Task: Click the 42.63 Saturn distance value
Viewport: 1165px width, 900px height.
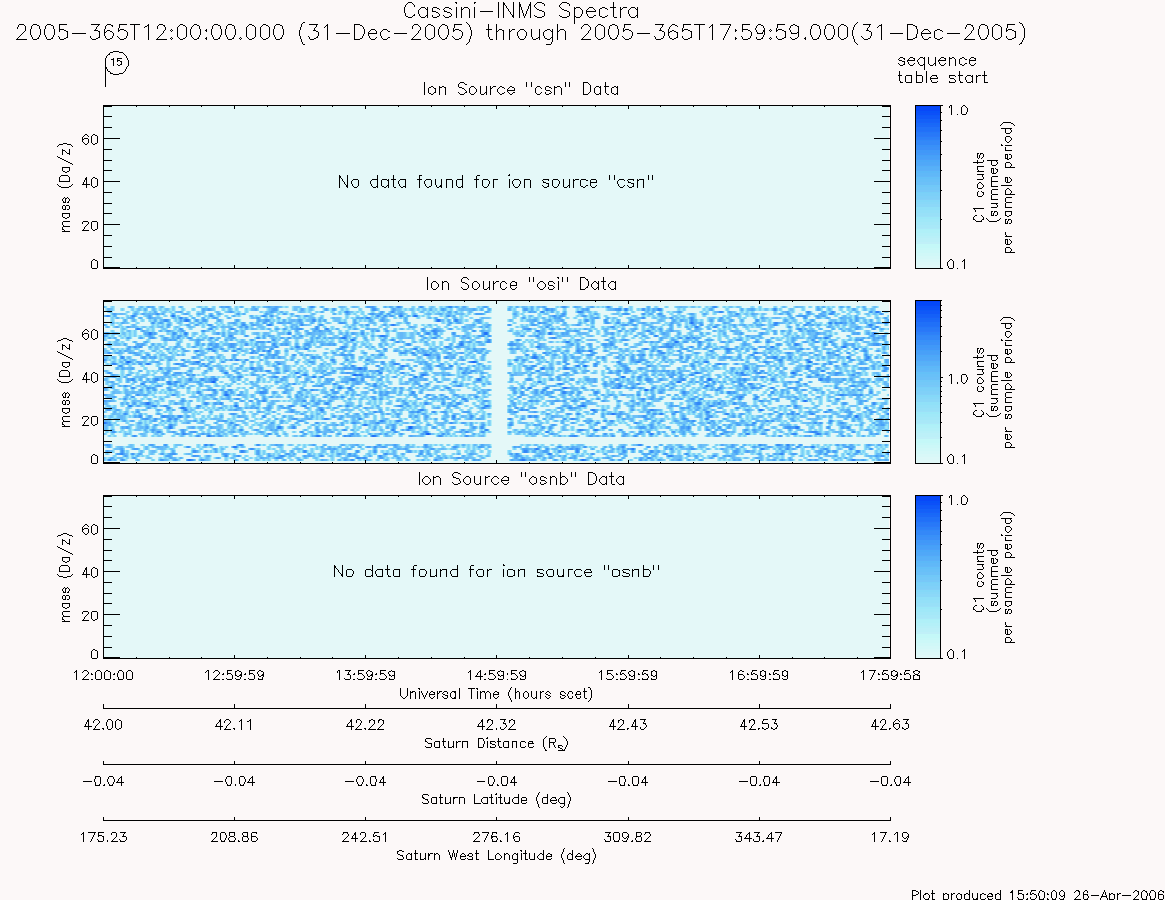Action: coord(890,725)
